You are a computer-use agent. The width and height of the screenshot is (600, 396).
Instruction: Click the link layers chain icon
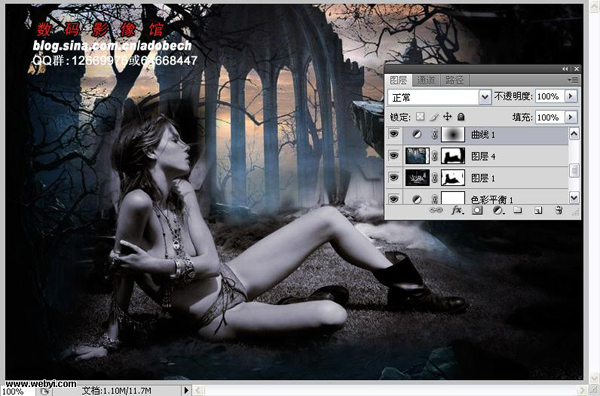point(435,210)
